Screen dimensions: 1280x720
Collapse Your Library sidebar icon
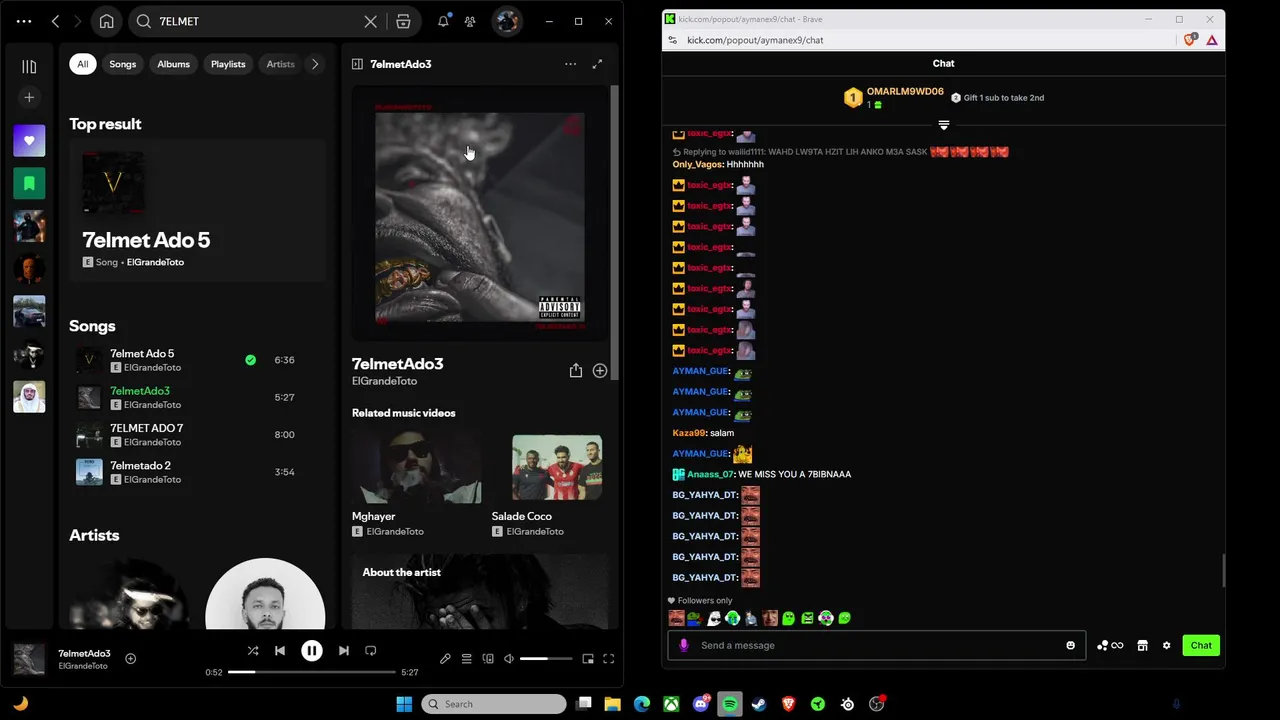(x=29, y=66)
